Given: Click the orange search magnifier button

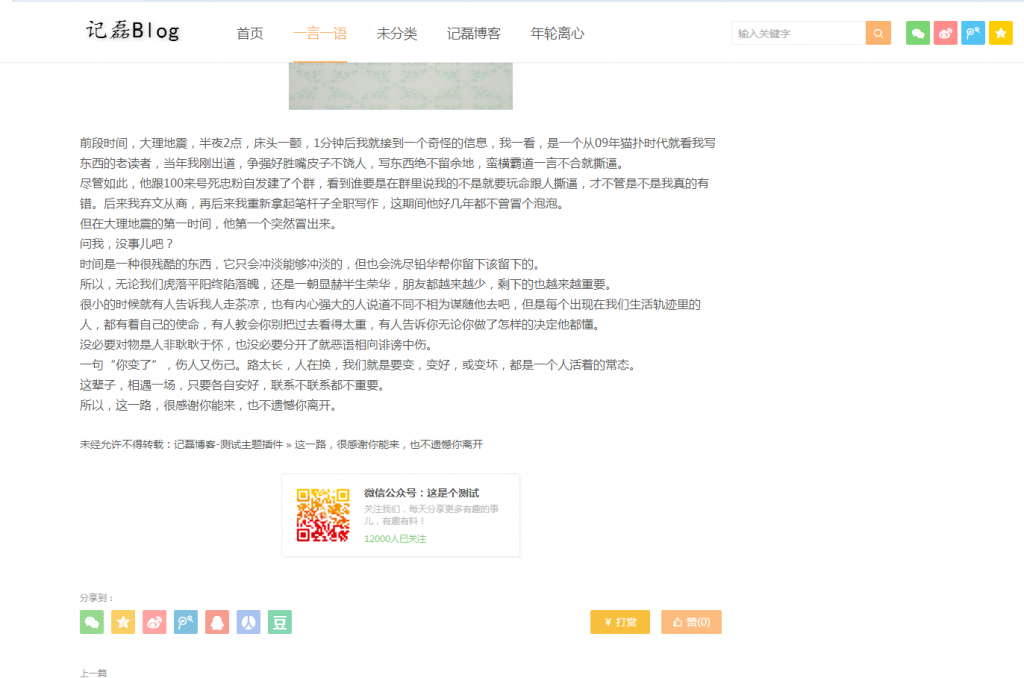Looking at the screenshot, I should (x=878, y=33).
